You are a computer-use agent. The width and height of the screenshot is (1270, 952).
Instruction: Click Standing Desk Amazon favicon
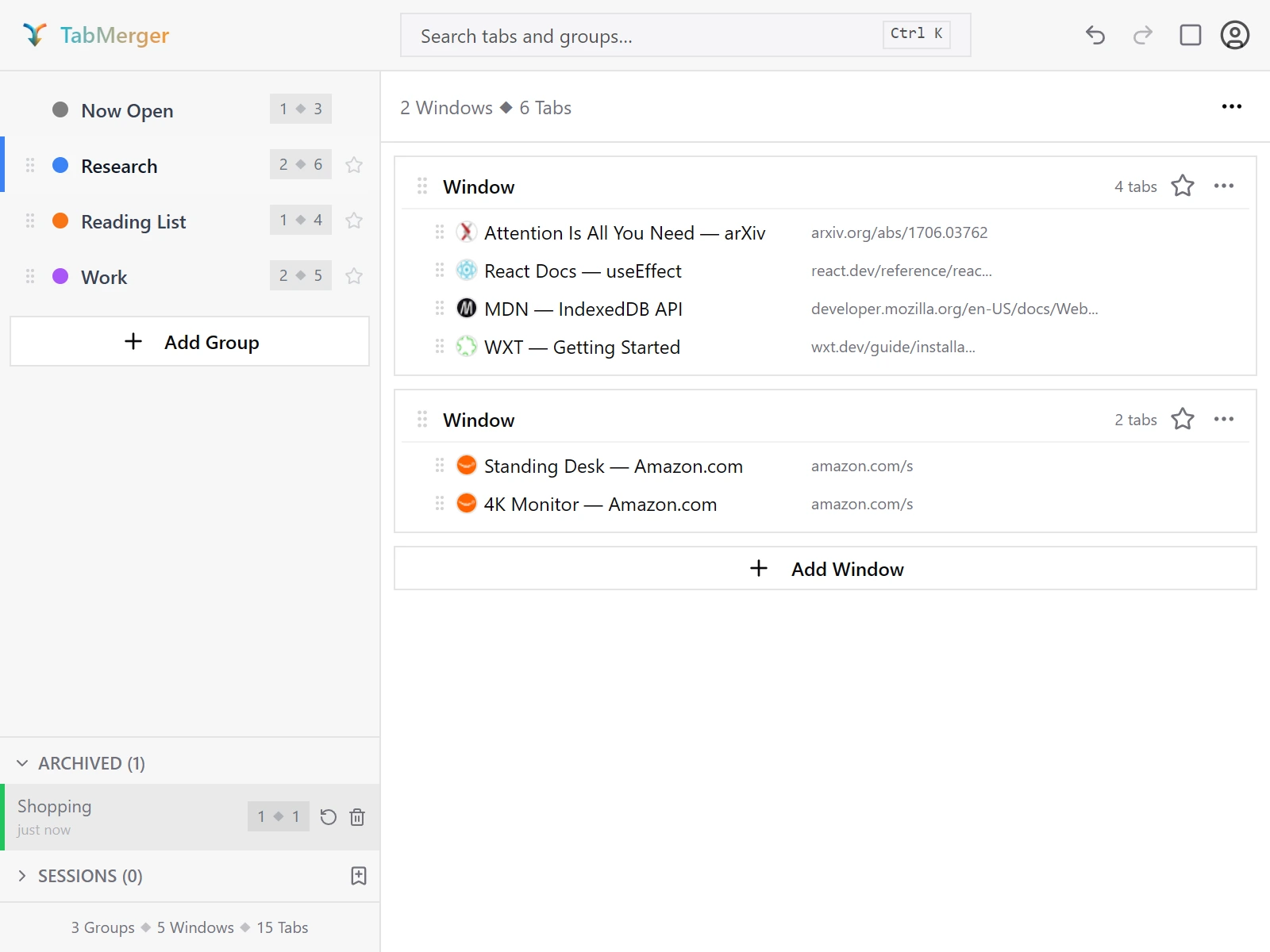point(467,465)
